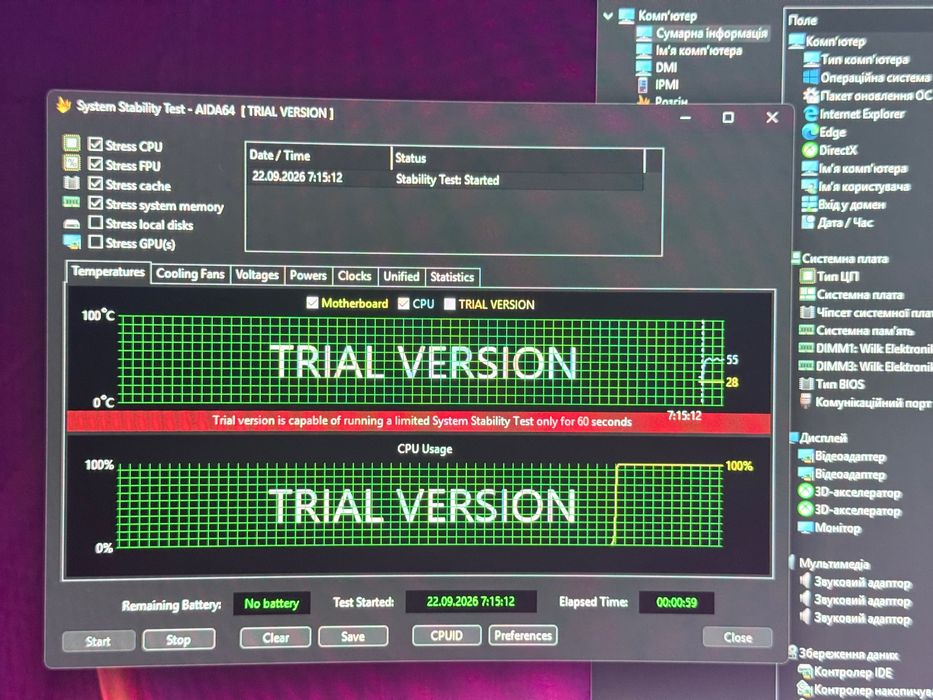Screen dimensions: 933x700
Task: Open the Cooling Fans tab
Action: coord(190,274)
